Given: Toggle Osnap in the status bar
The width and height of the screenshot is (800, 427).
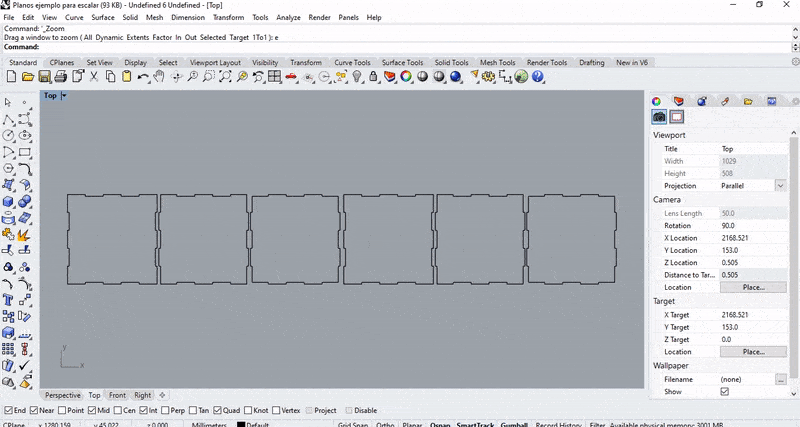Looking at the screenshot, I should [x=440, y=424].
